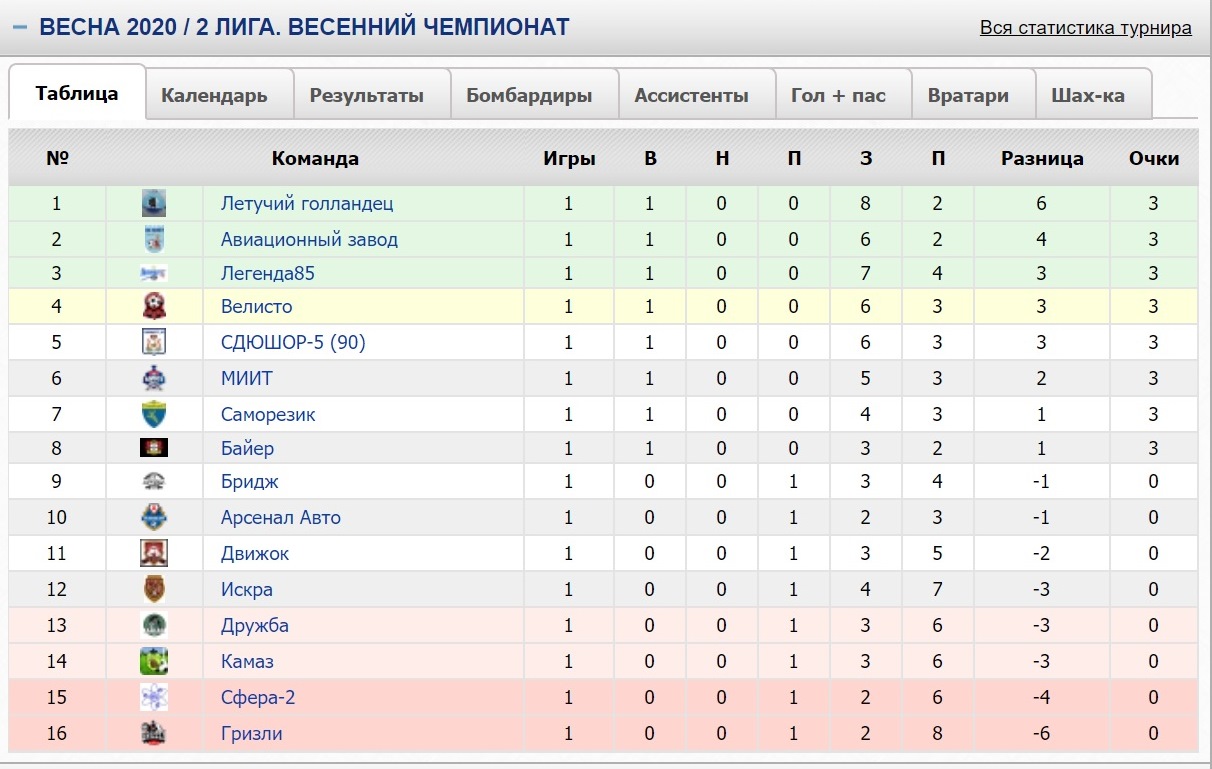Click the Искра team emblem
Viewport: 1212px width, 769px height.
[154, 589]
